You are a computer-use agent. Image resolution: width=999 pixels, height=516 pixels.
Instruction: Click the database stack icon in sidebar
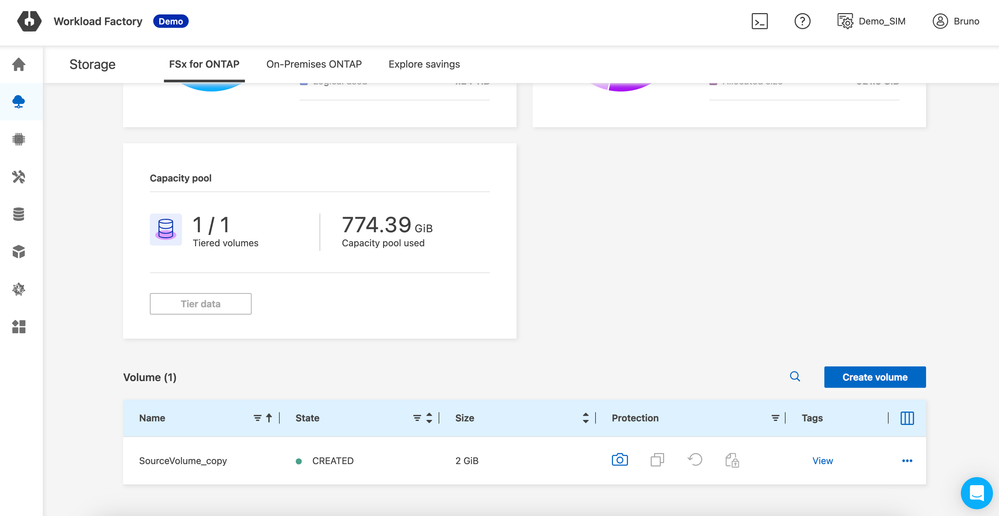click(x=19, y=215)
